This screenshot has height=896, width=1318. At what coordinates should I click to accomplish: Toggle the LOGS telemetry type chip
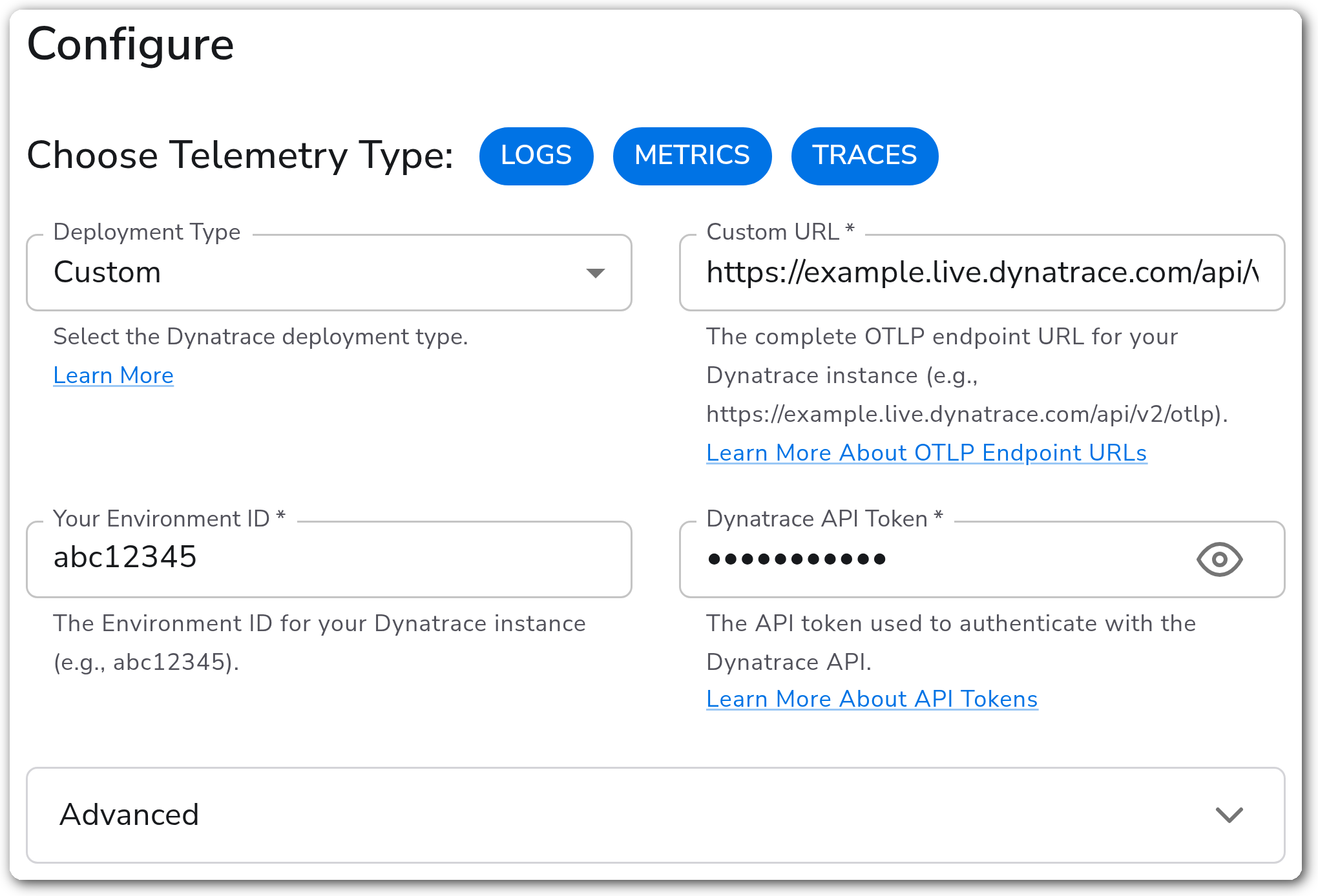[x=536, y=156]
